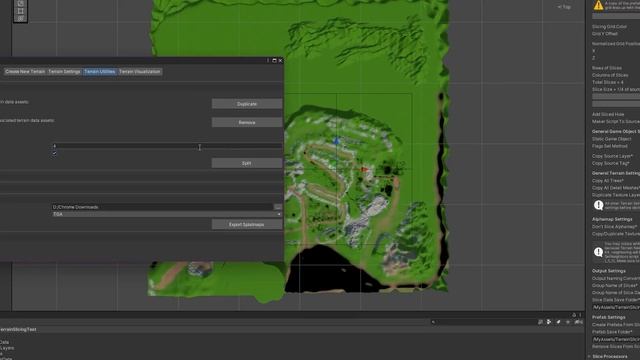Click the Total Slices = 4 text

tap(608, 82)
